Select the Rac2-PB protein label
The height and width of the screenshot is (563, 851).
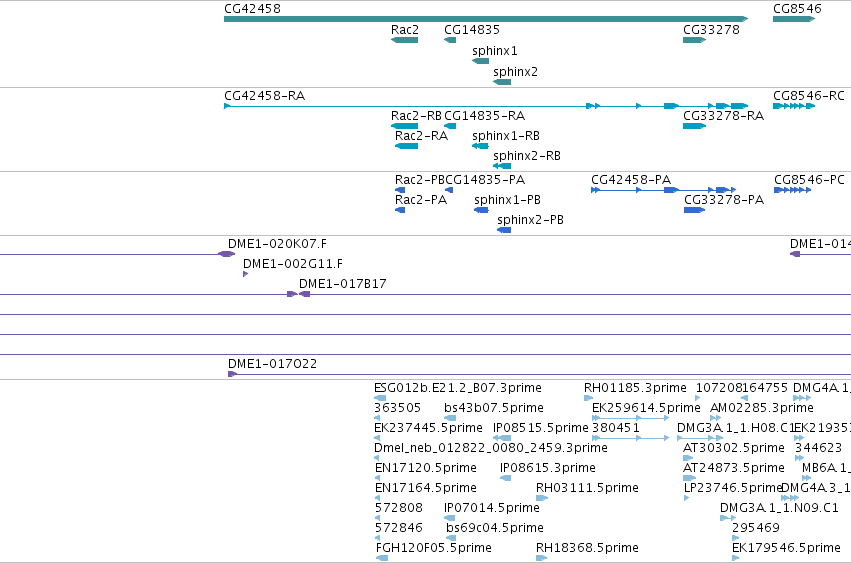pyautogui.click(x=420, y=180)
